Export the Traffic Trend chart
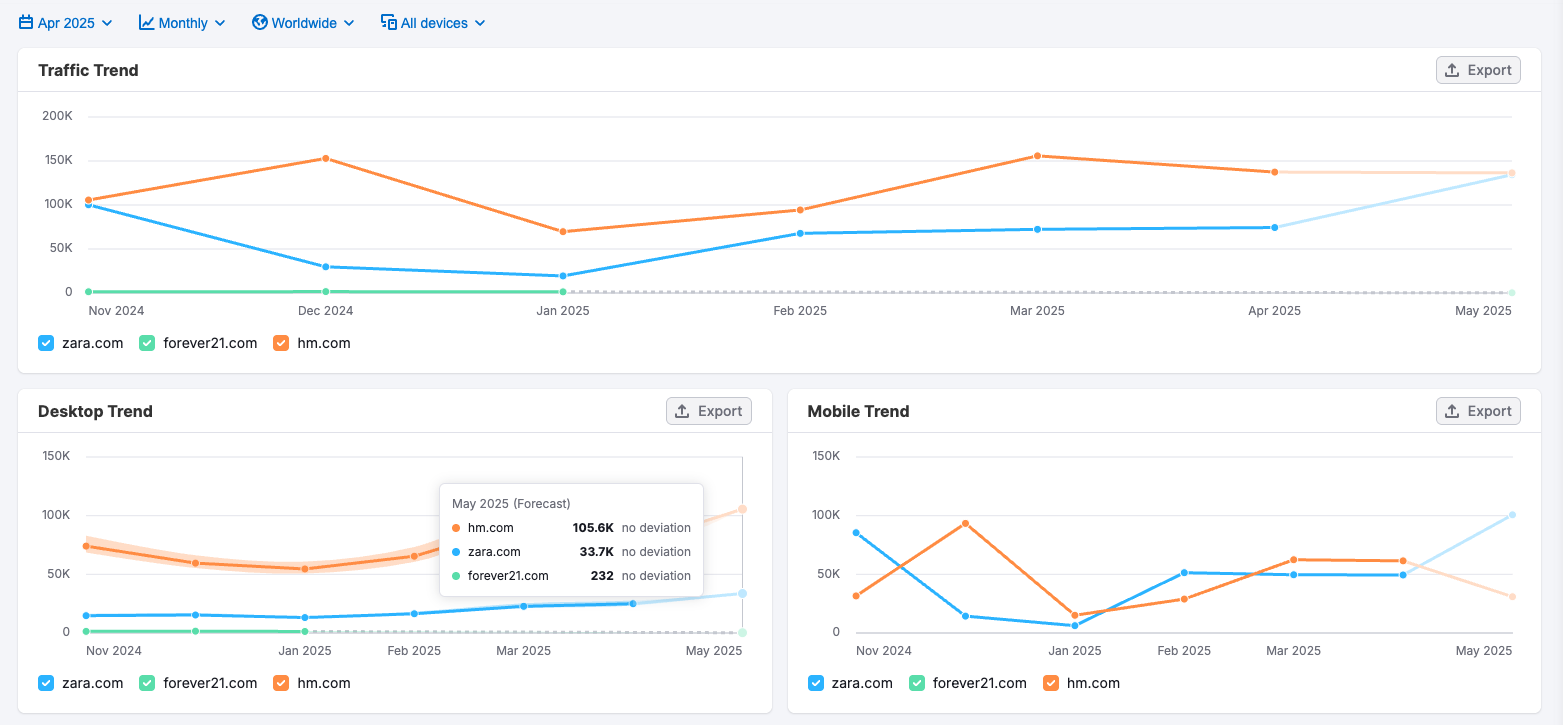This screenshot has width=1563, height=725. click(1478, 70)
